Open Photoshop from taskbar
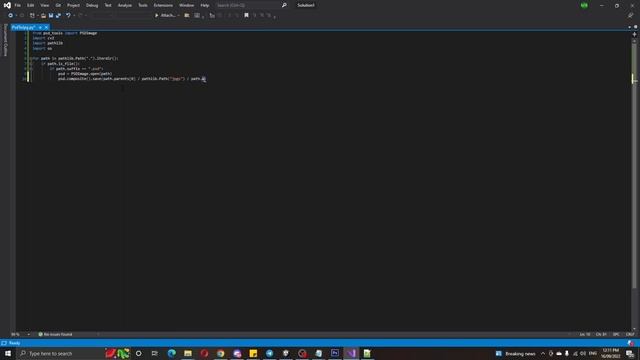Screen dimensions: 640x360 335,353
